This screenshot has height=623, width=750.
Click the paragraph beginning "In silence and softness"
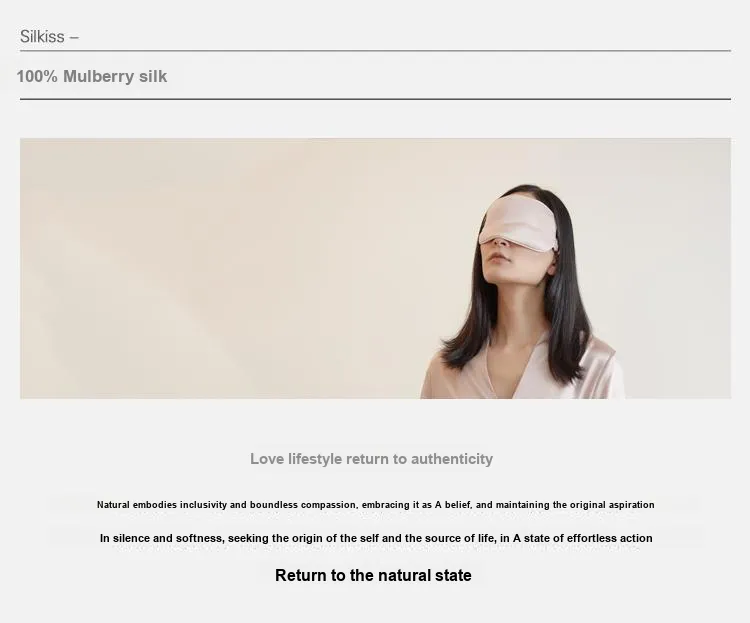[x=376, y=538]
